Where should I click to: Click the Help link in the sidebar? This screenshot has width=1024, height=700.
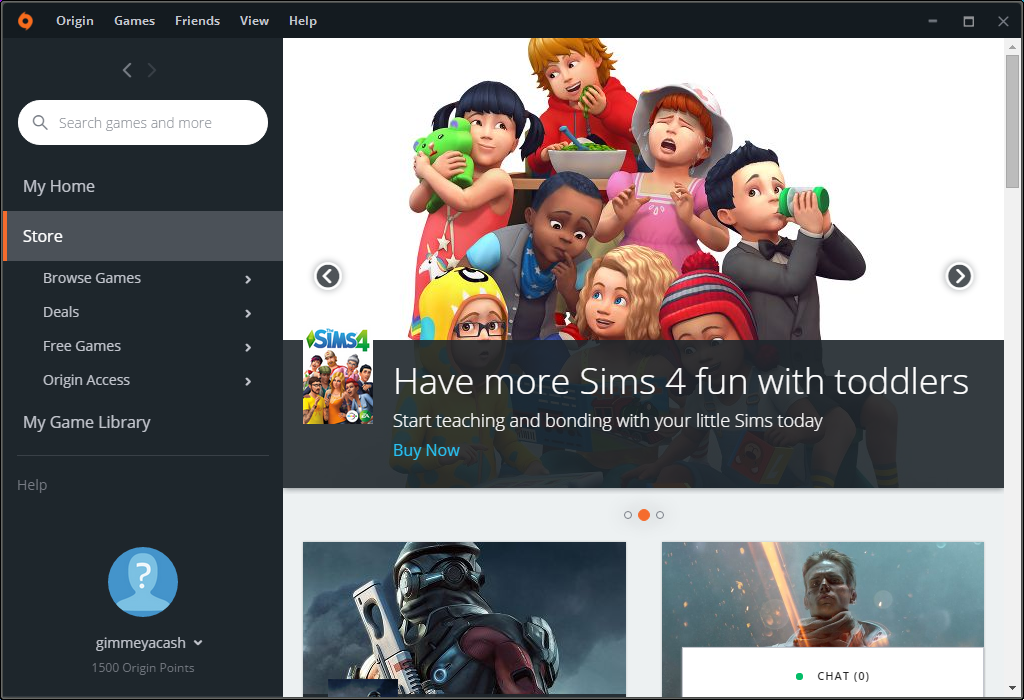[32, 485]
